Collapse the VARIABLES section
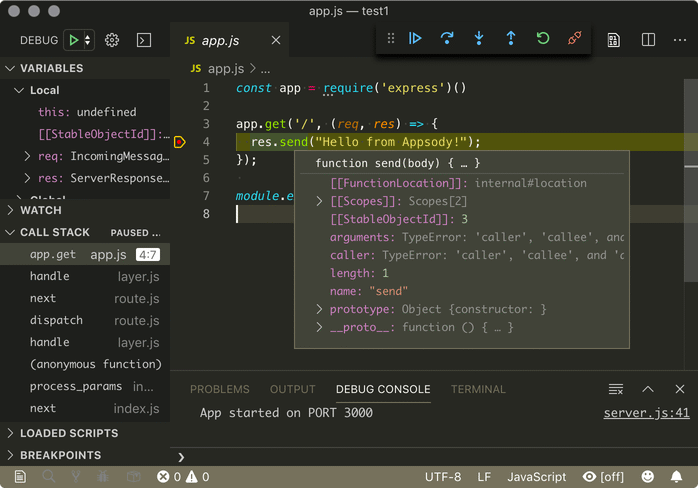 [x=10, y=68]
